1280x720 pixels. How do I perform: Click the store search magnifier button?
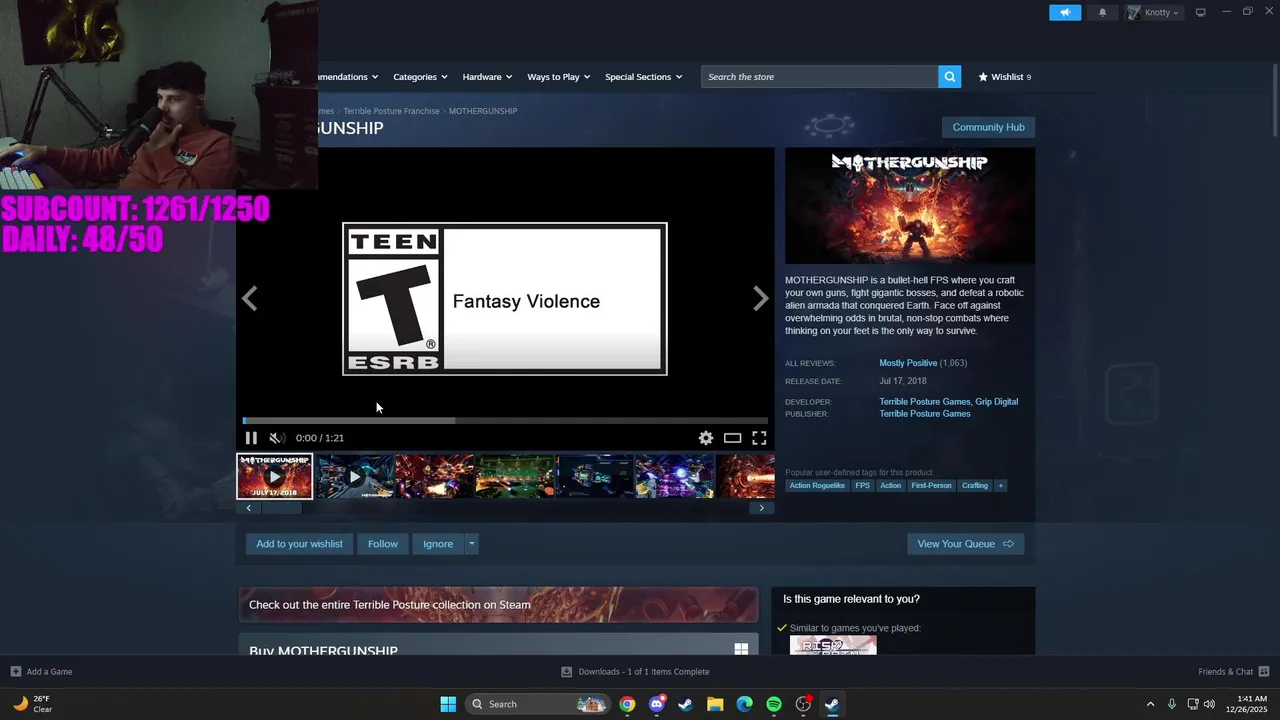[x=949, y=76]
